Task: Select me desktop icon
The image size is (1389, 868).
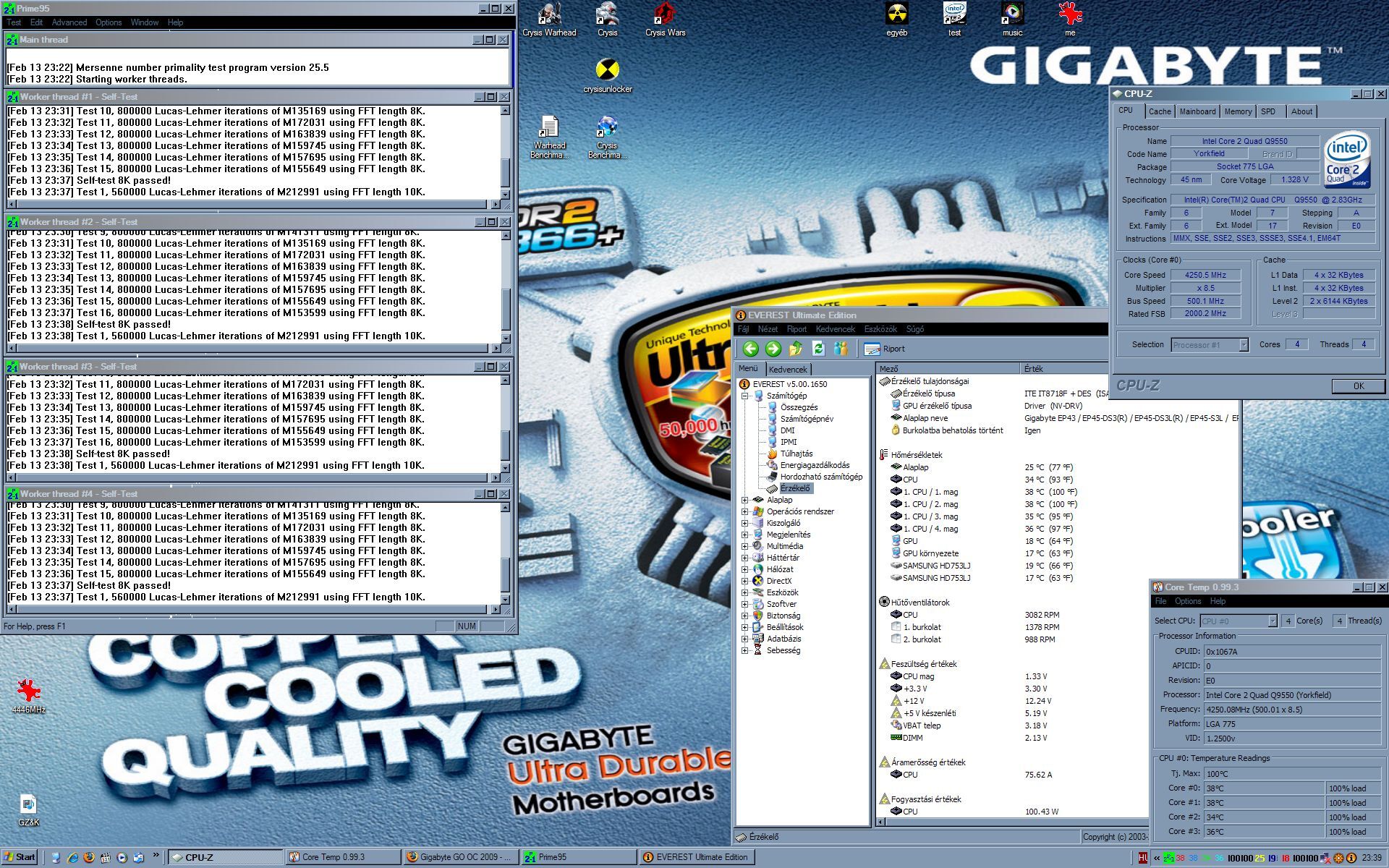Action: (x=1070, y=20)
